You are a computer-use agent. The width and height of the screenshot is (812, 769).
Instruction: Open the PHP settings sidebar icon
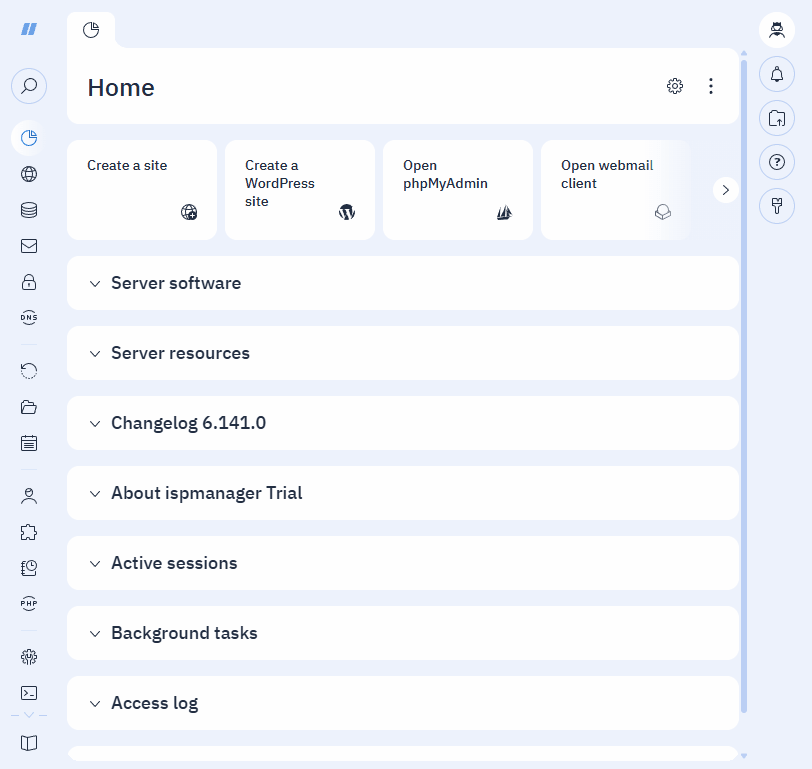pos(29,603)
